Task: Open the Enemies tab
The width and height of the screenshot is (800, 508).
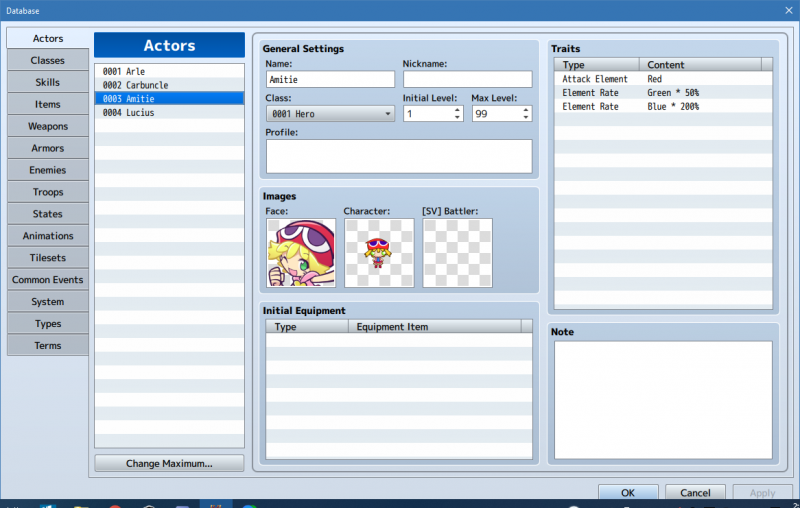Action: [48, 170]
